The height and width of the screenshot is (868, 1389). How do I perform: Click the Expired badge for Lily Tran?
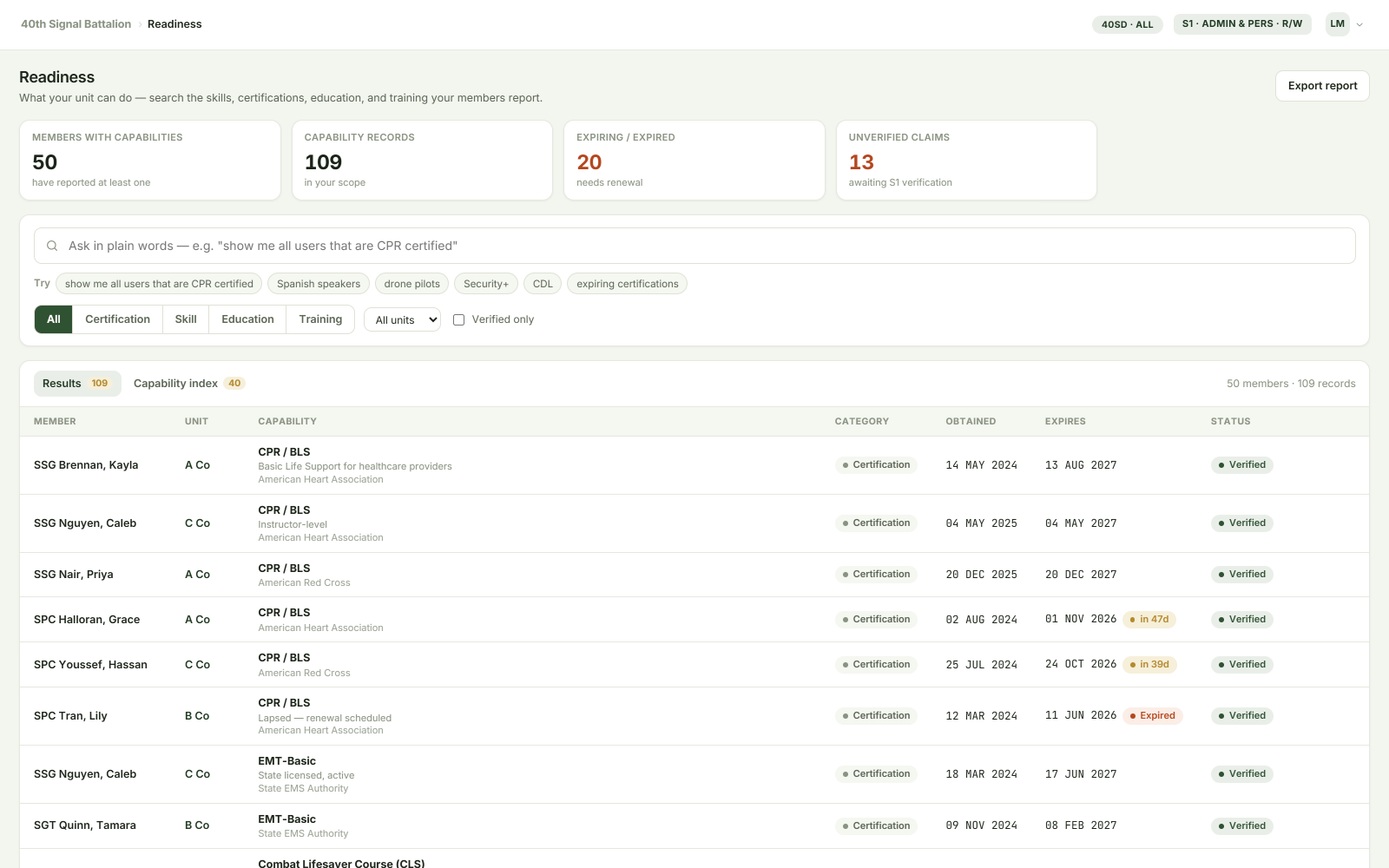pos(1153,716)
